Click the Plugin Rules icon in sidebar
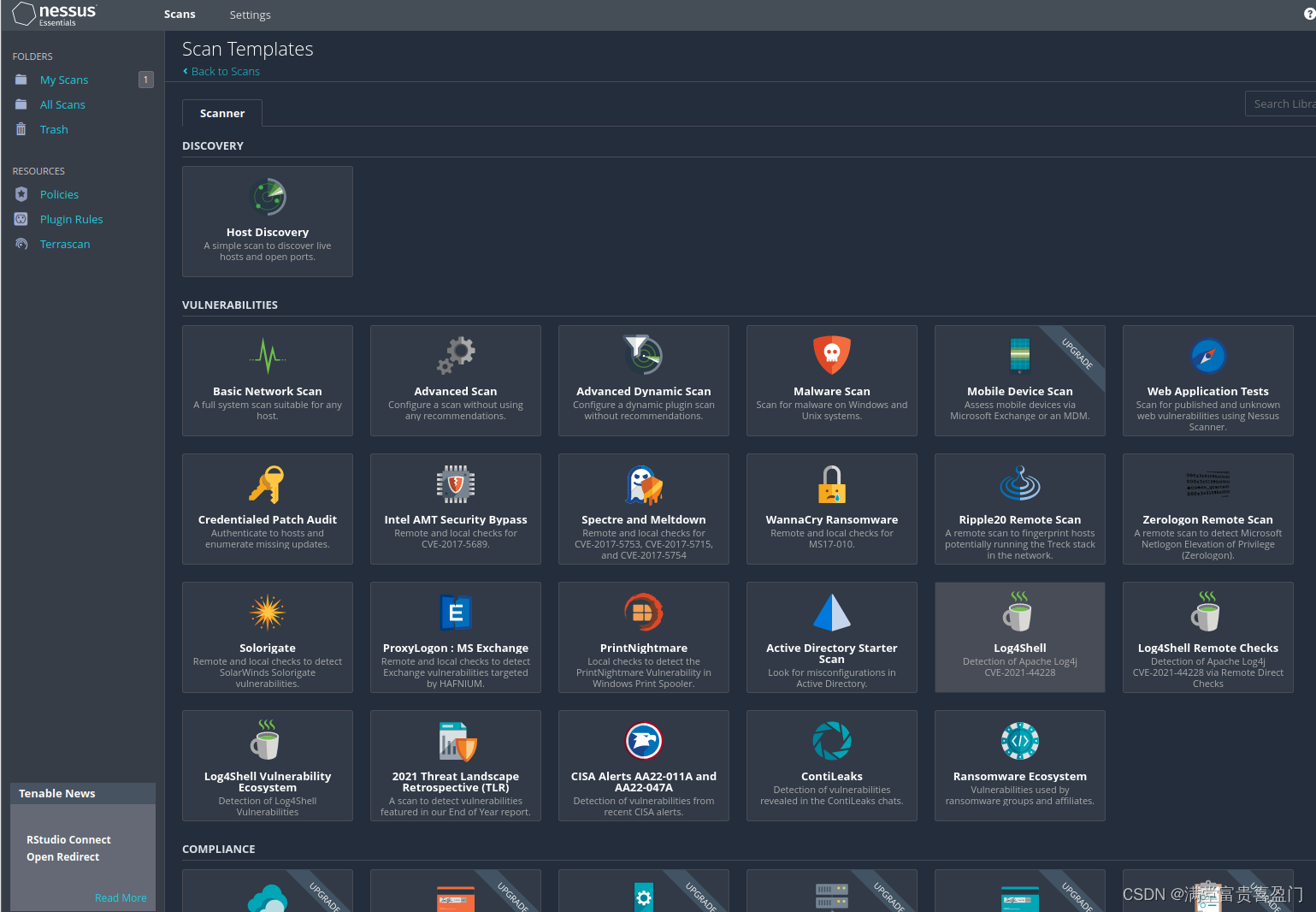1316x912 pixels. tap(21, 219)
